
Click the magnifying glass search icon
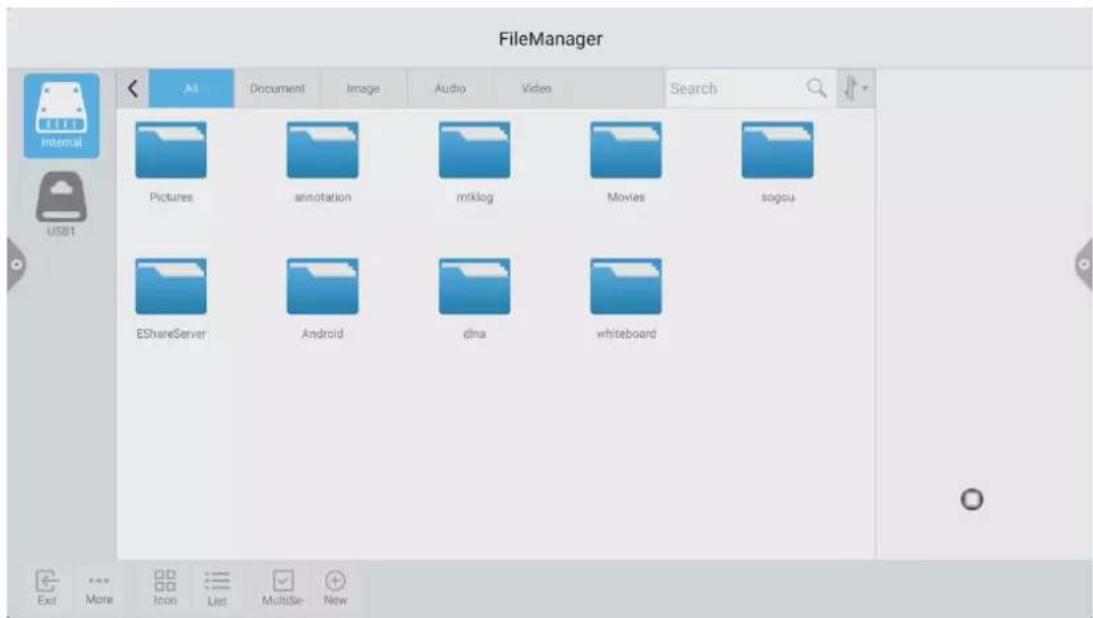pos(816,88)
